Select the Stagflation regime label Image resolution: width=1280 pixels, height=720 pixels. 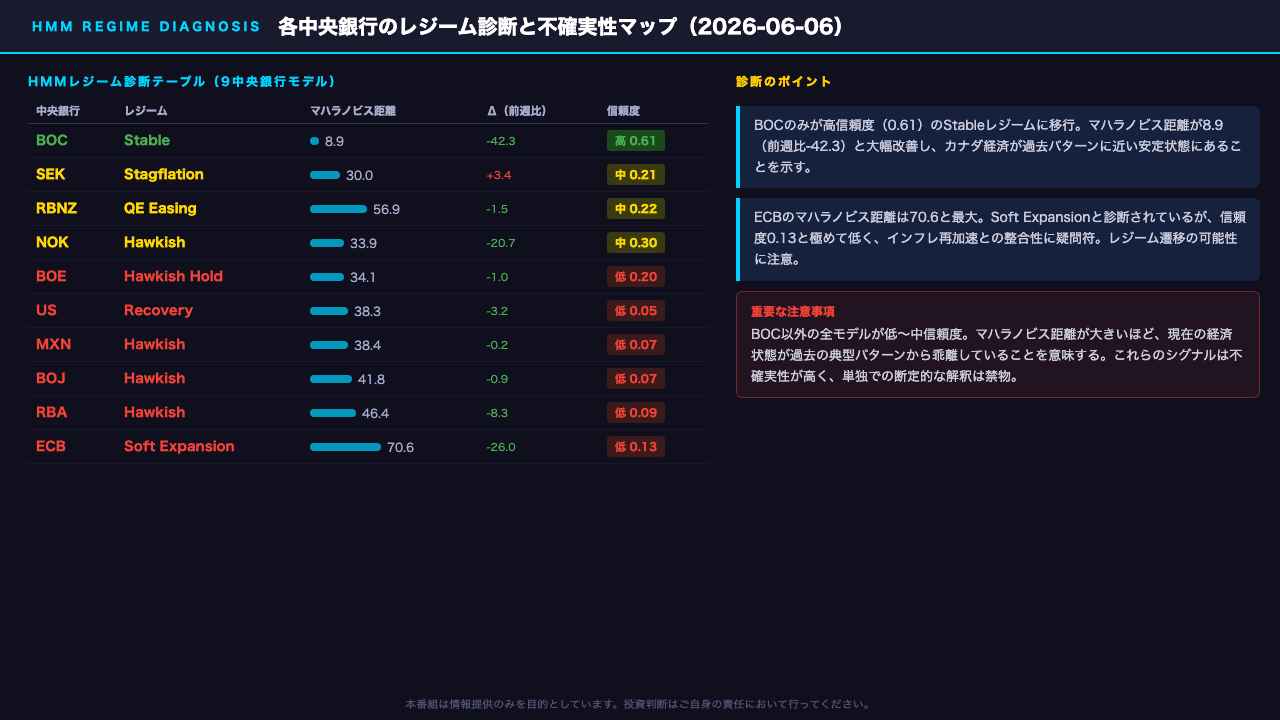click(x=164, y=175)
